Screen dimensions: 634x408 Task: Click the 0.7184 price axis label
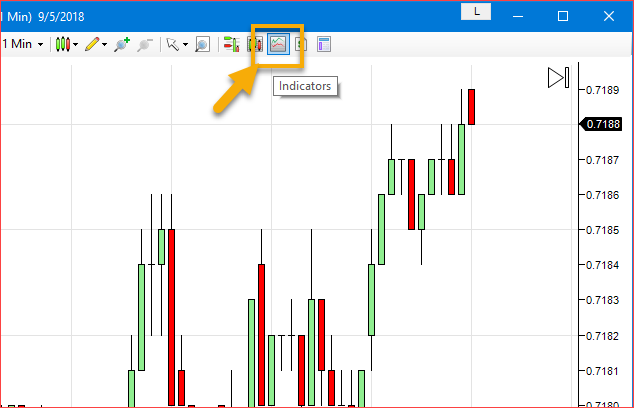(x=602, y=265)
